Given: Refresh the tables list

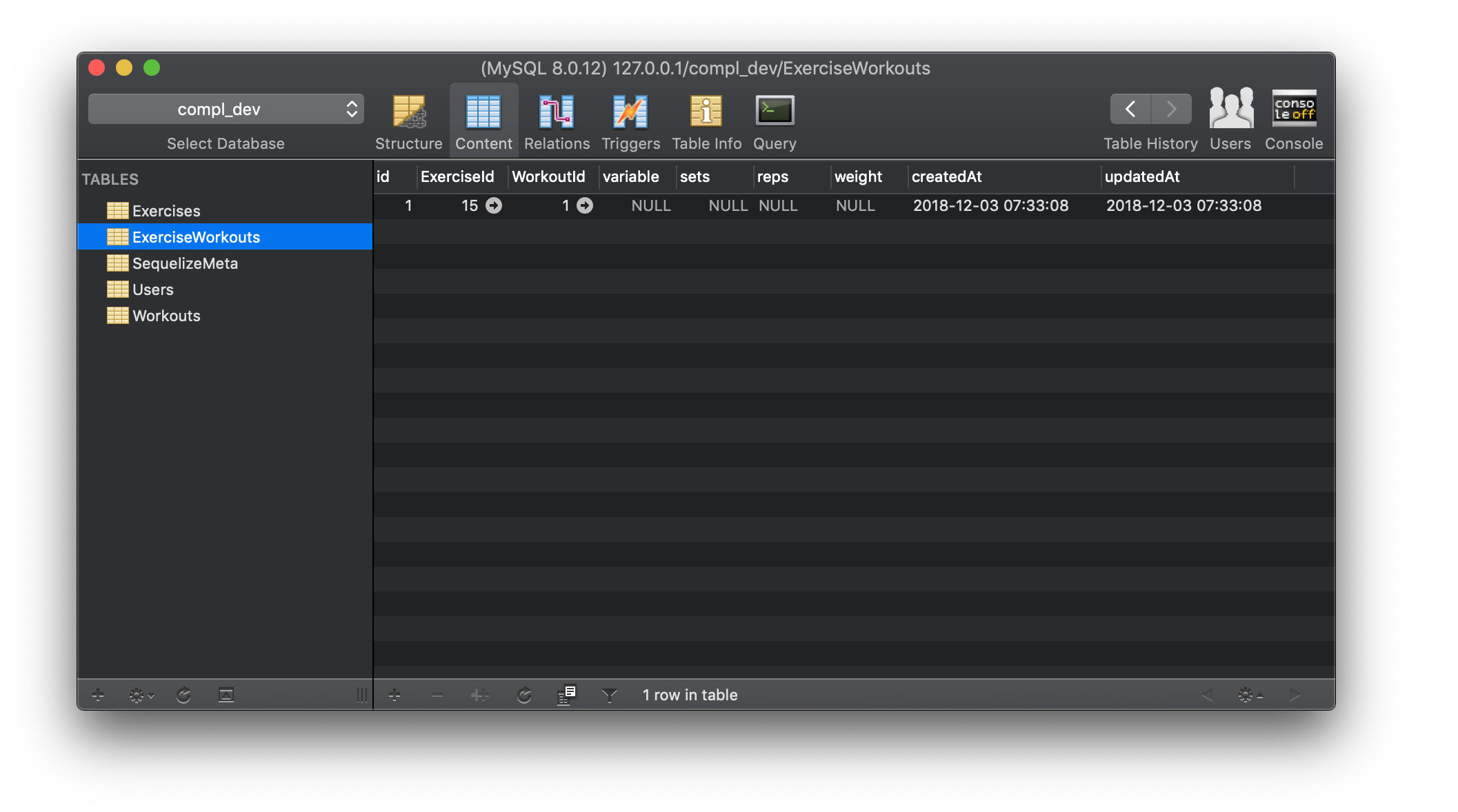Looking at the screenshot, I should (x=183, y=695).
